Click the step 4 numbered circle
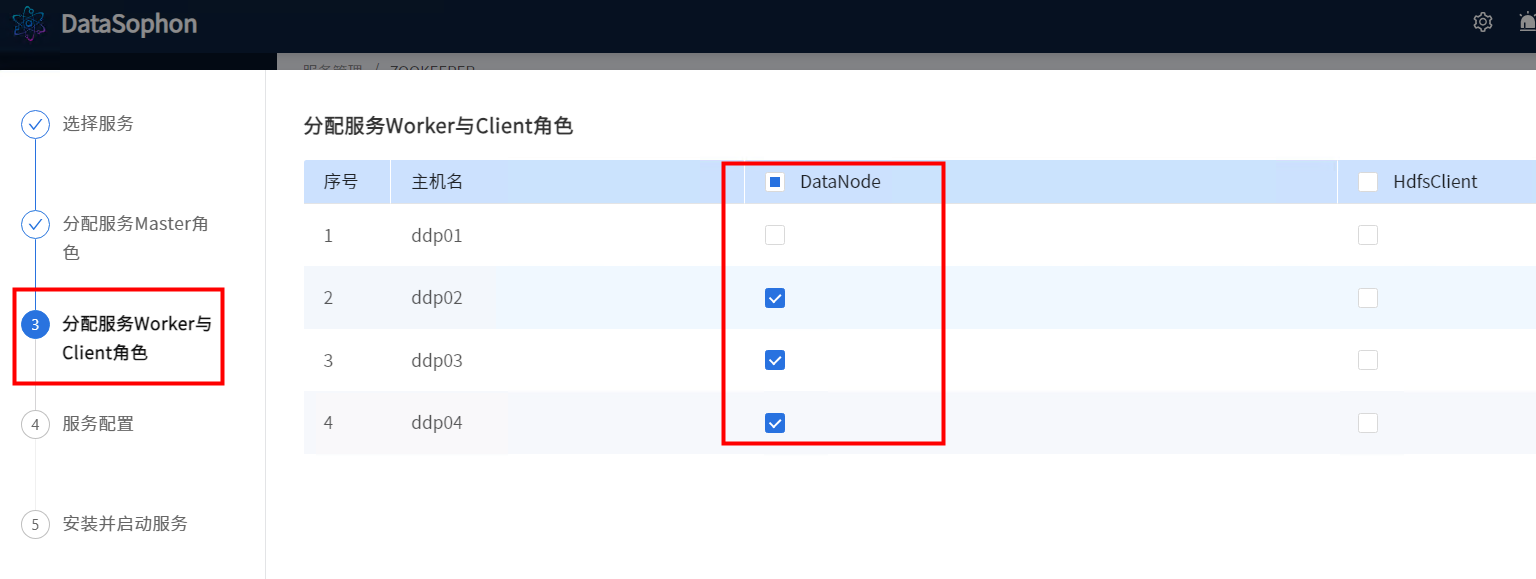This screenshot has height=579, width=1536. (35, 424)
